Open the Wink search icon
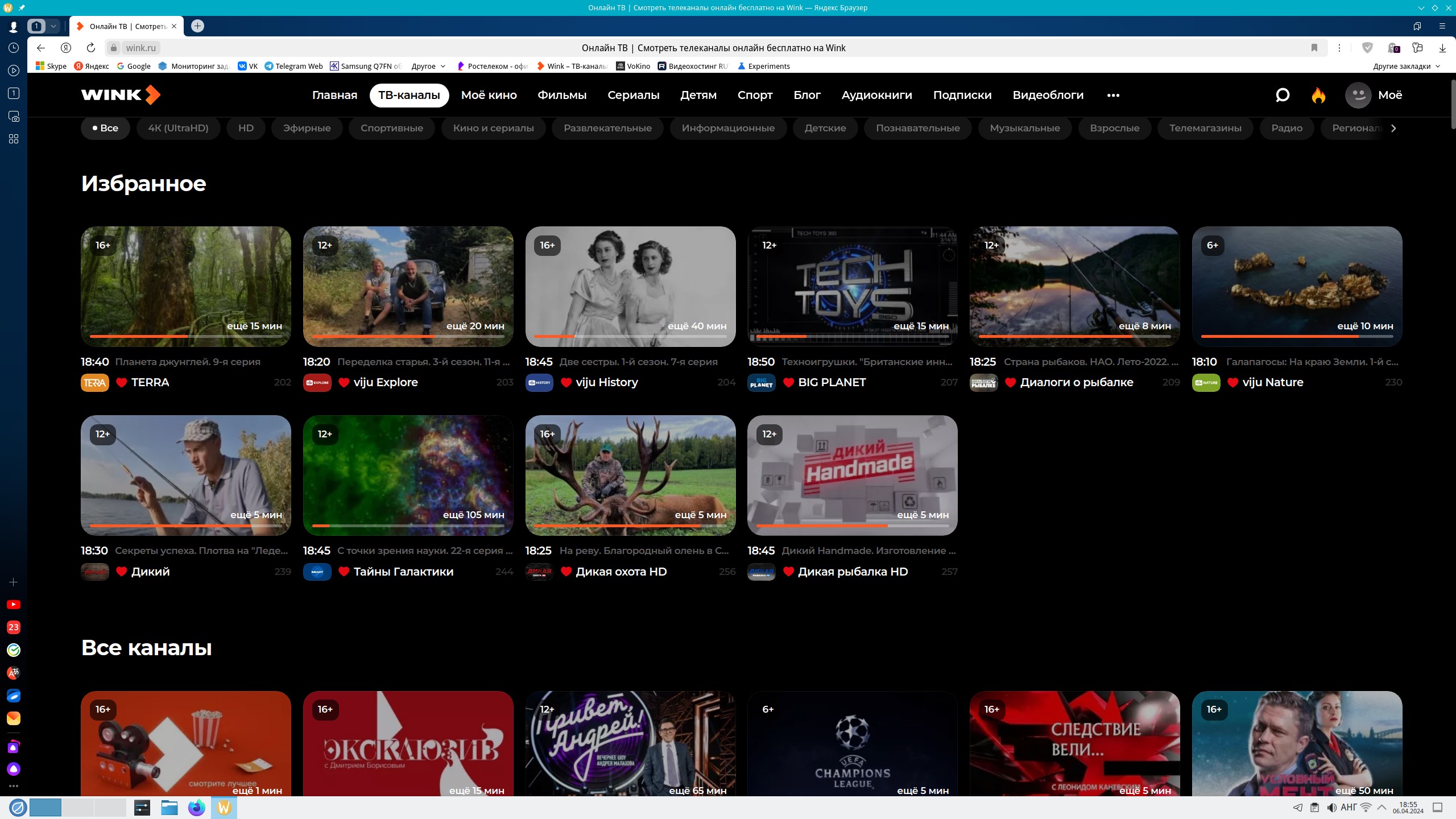The image size is (1456, 819). [x=1282, y=95]
